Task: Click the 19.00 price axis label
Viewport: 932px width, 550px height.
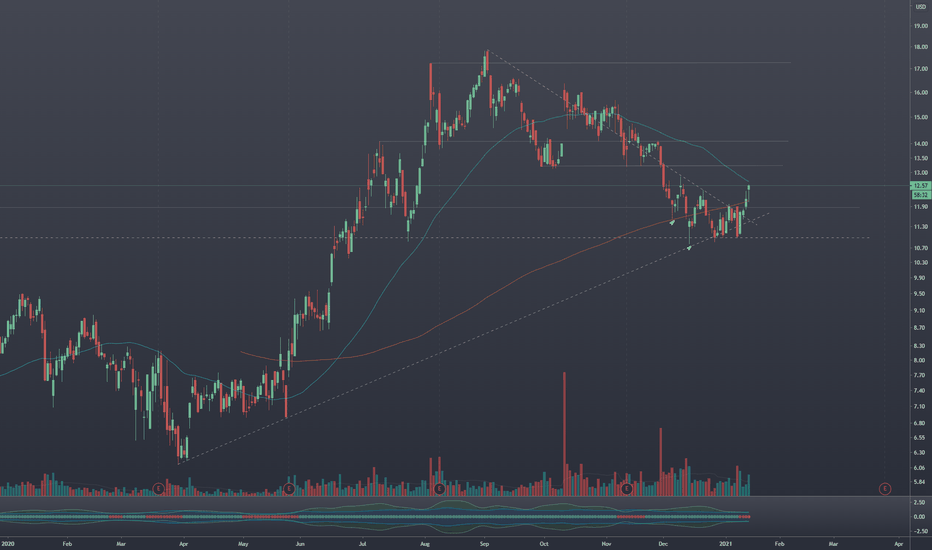Action: tap(921, 26)
